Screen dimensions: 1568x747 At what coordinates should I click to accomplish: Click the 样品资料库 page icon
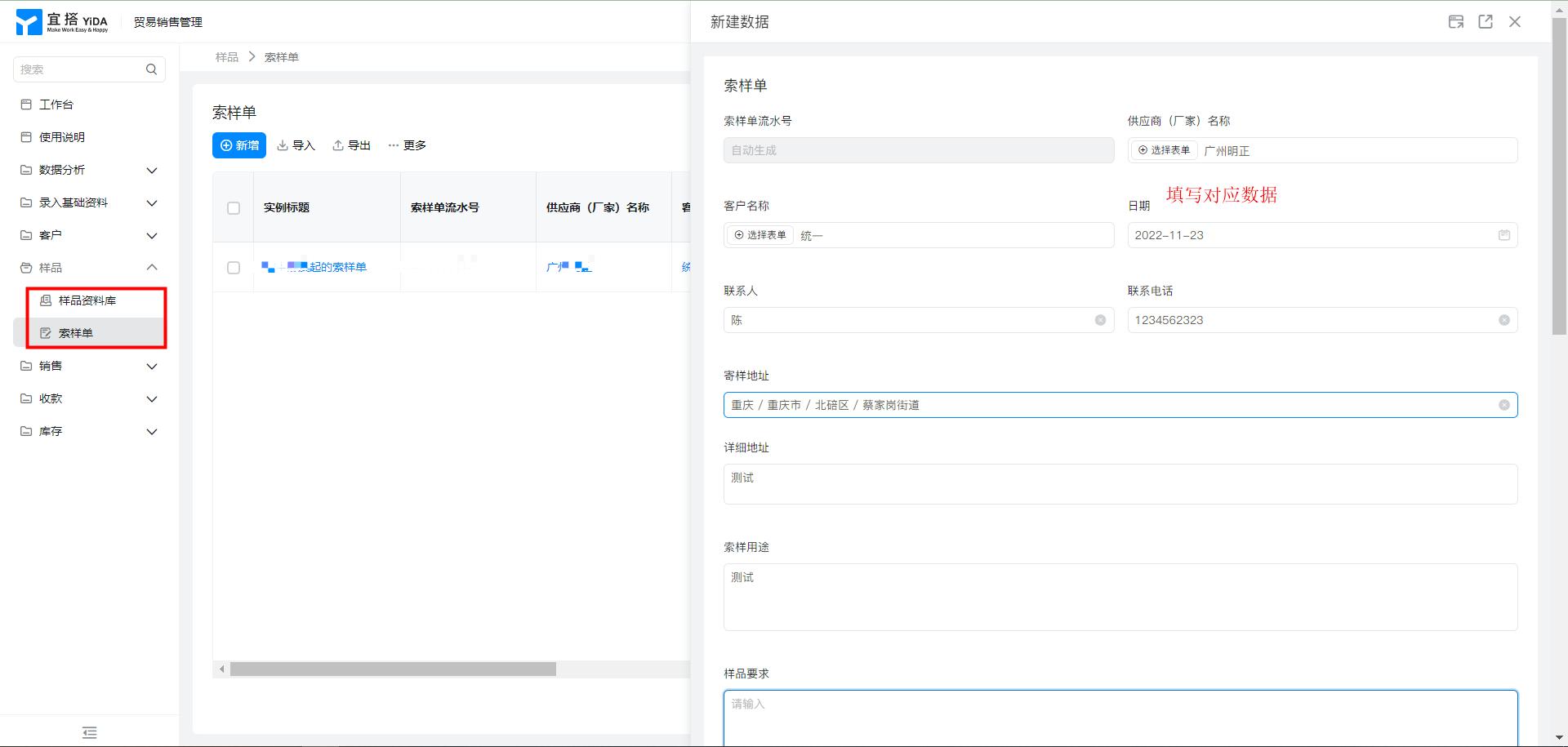[46, 300]
